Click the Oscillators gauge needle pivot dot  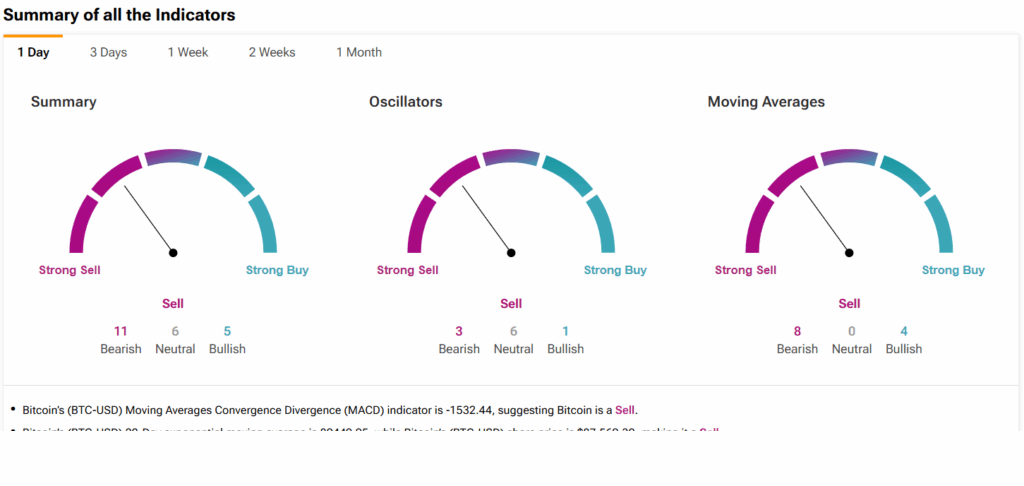(511, 253)
